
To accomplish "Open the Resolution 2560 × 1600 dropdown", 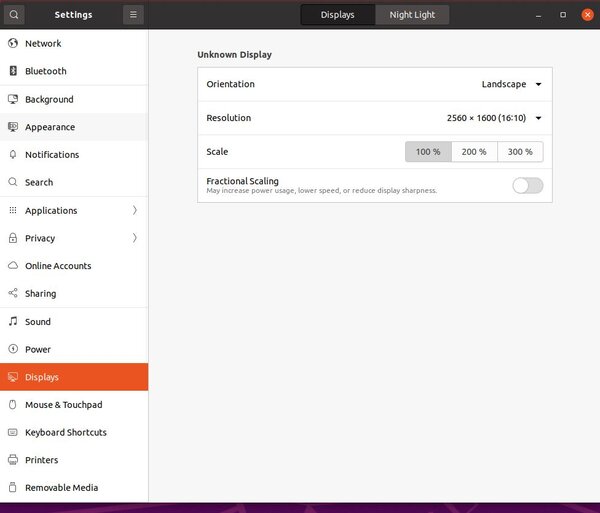I will pos(494,118).
